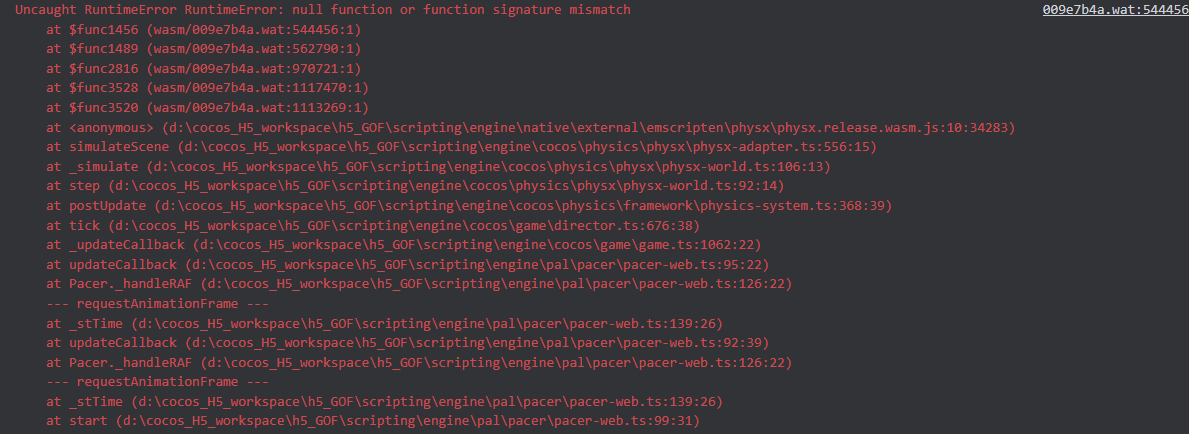Click the Uncaught RuntimeError message text
The image size is (1189, 434).
click(322, 9)
